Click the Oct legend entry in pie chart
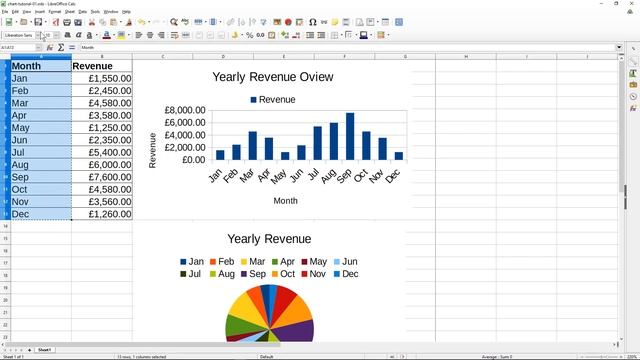Viewport: 640px width, 360px height. click(283, 274)
